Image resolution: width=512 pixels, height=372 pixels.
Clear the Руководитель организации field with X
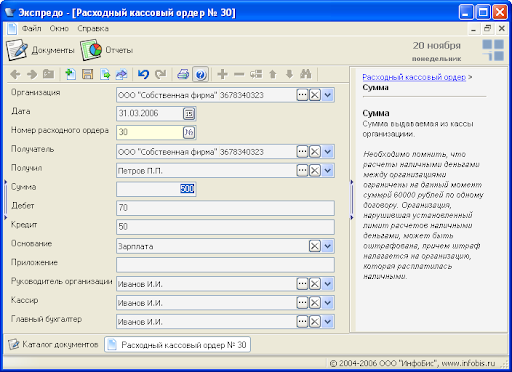pos(315,284)
